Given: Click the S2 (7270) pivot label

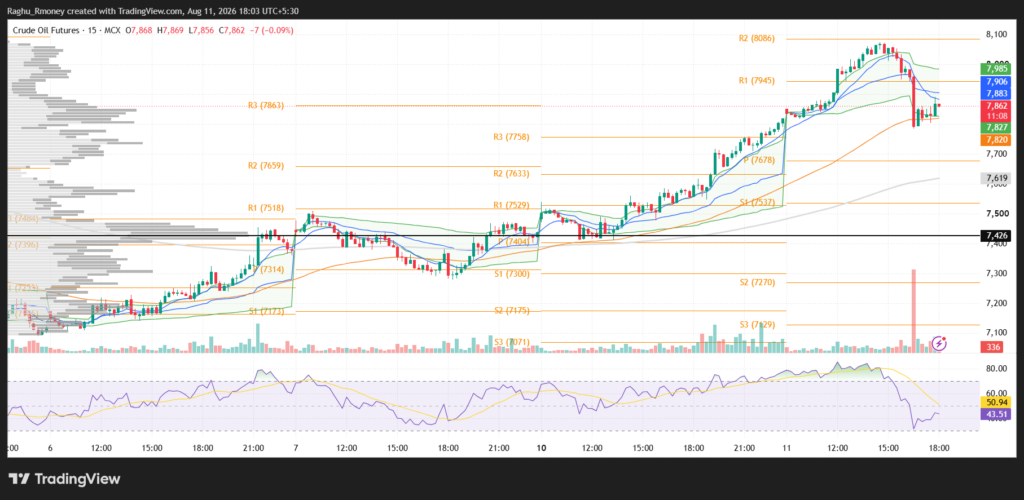Looking at the screenshot, I should (x=758, y=283).
